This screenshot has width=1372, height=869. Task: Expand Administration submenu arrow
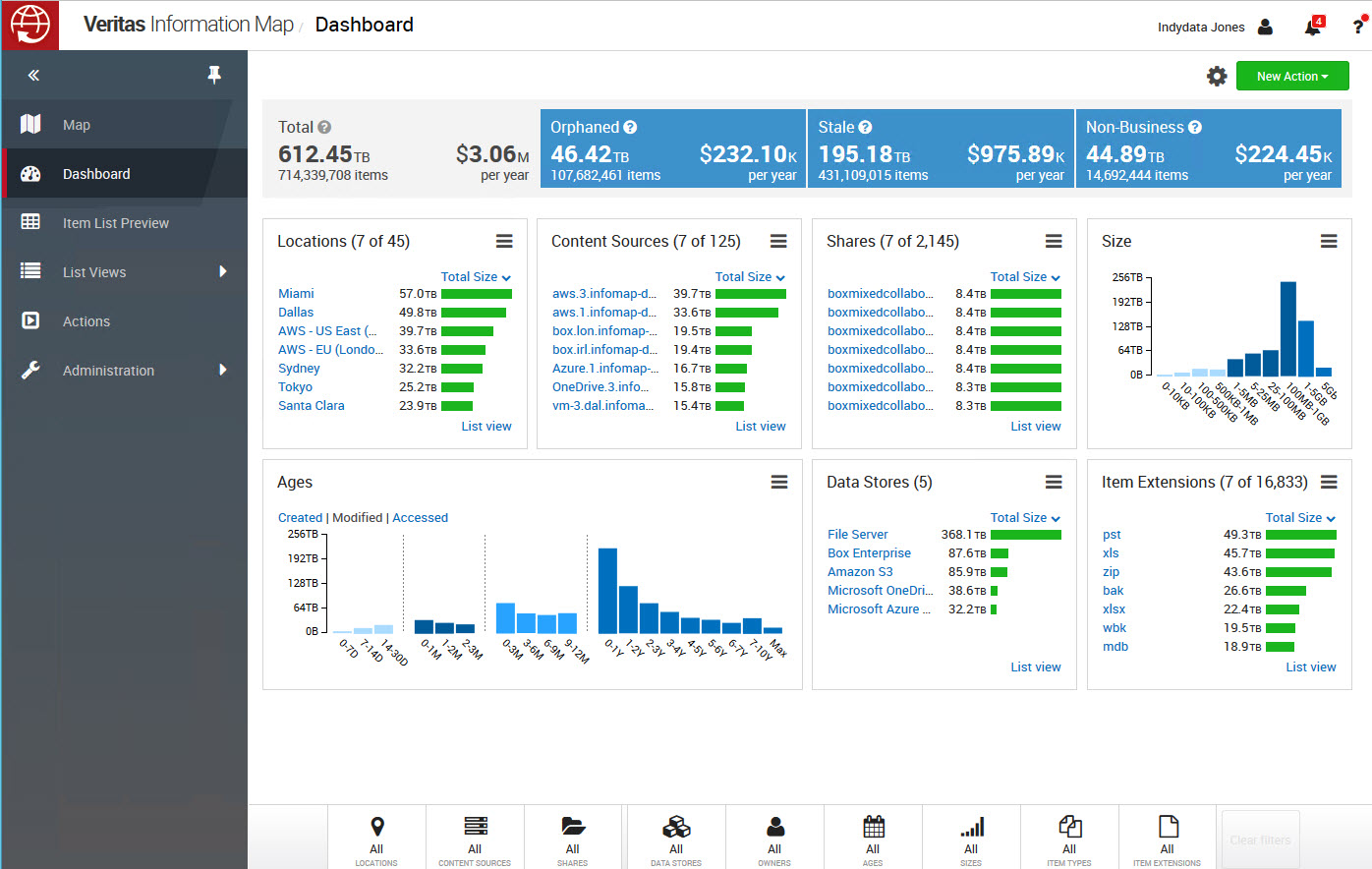(223, 370)
